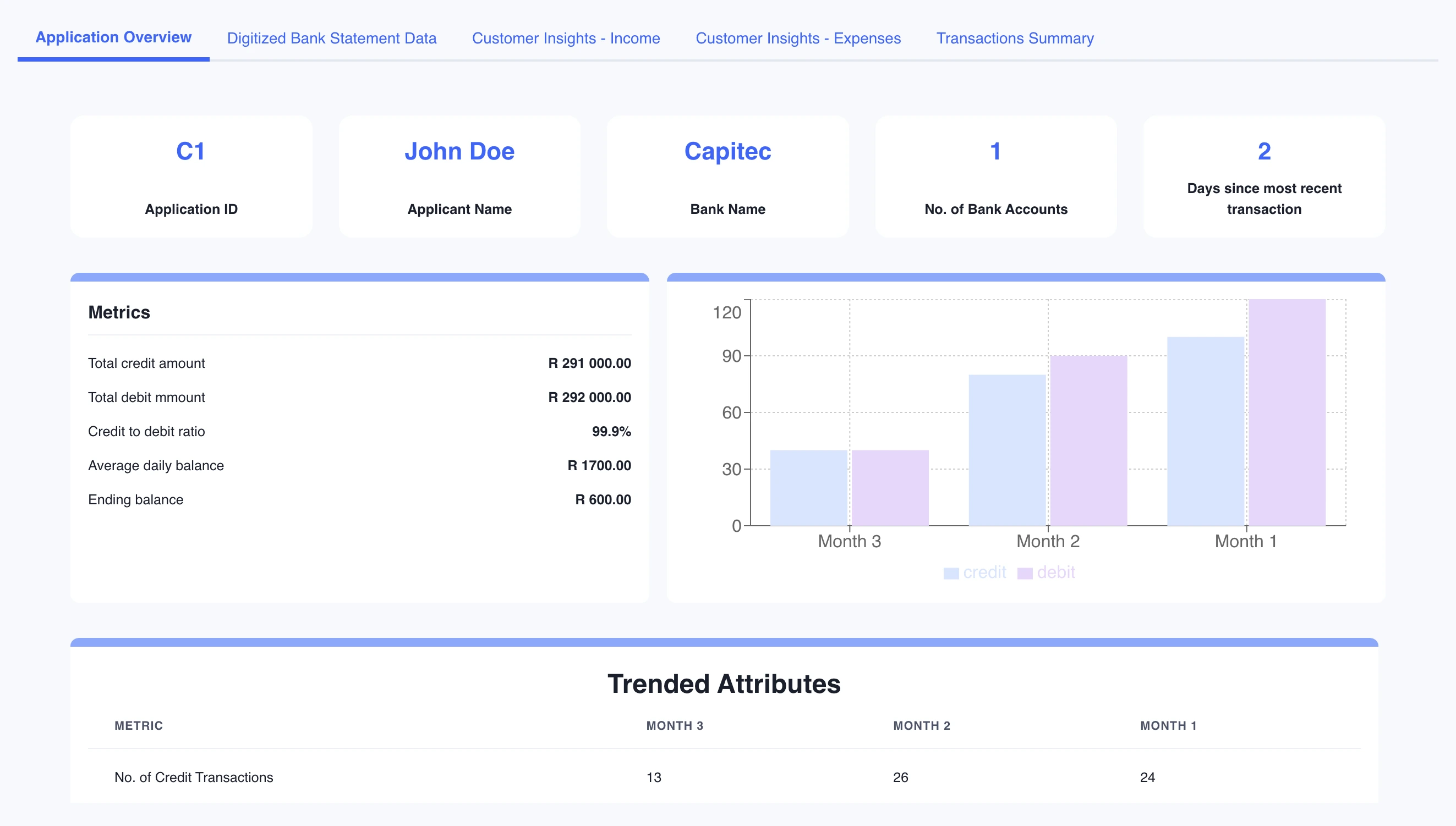Click the METRIC column header
Image resolution: width=1456 pixels, height=826 pixels.
click(139, 725)
